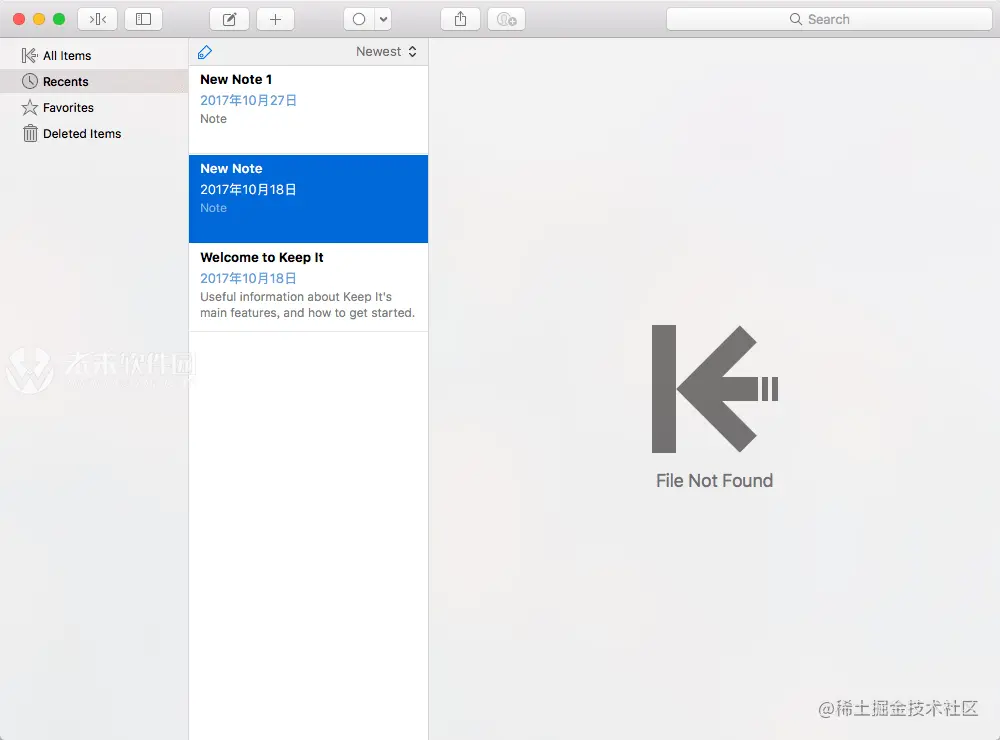Viewport: 1000px width, 740px height.
Task: Click the tag icon above the note list
Action: coord(205,52)
